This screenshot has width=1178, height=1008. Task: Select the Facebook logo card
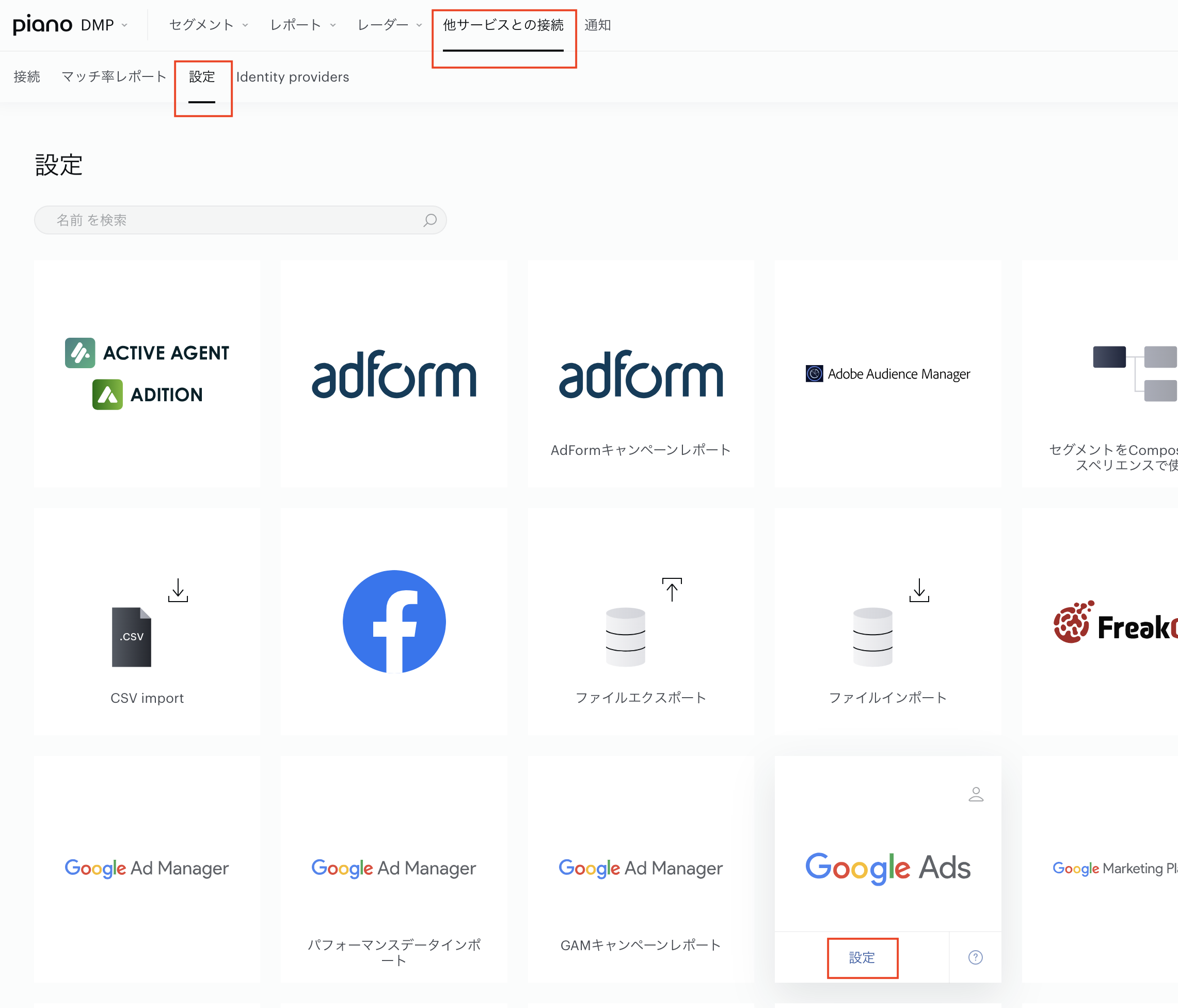[394, 622]
